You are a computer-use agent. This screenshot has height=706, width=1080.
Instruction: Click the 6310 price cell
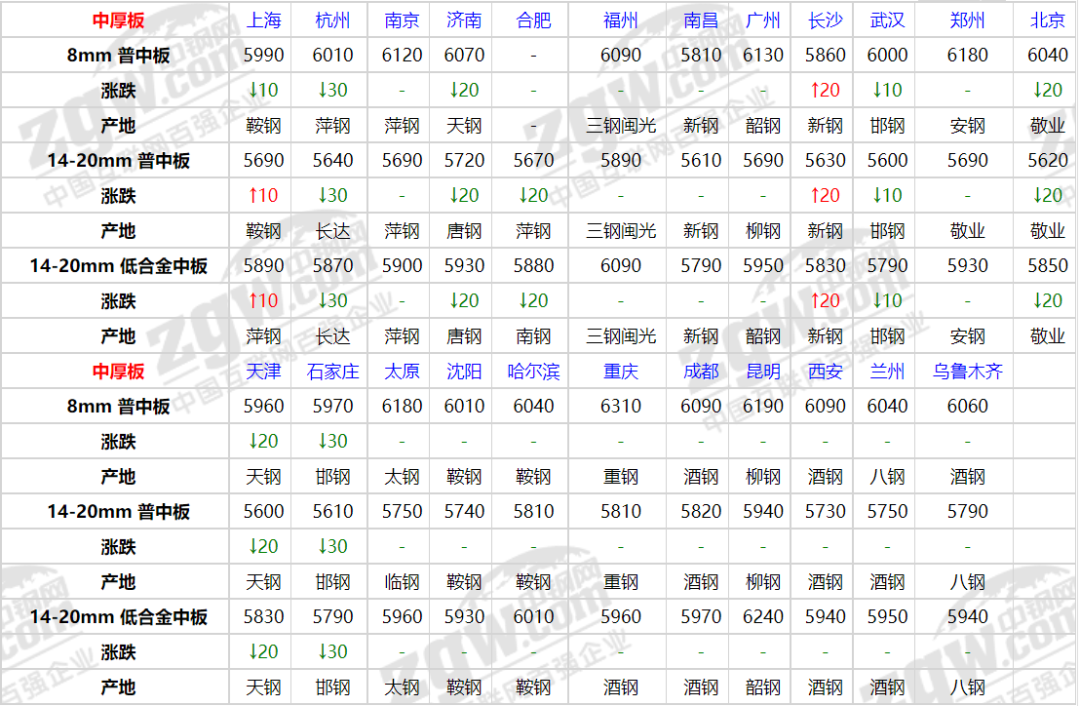click(621, 406)
